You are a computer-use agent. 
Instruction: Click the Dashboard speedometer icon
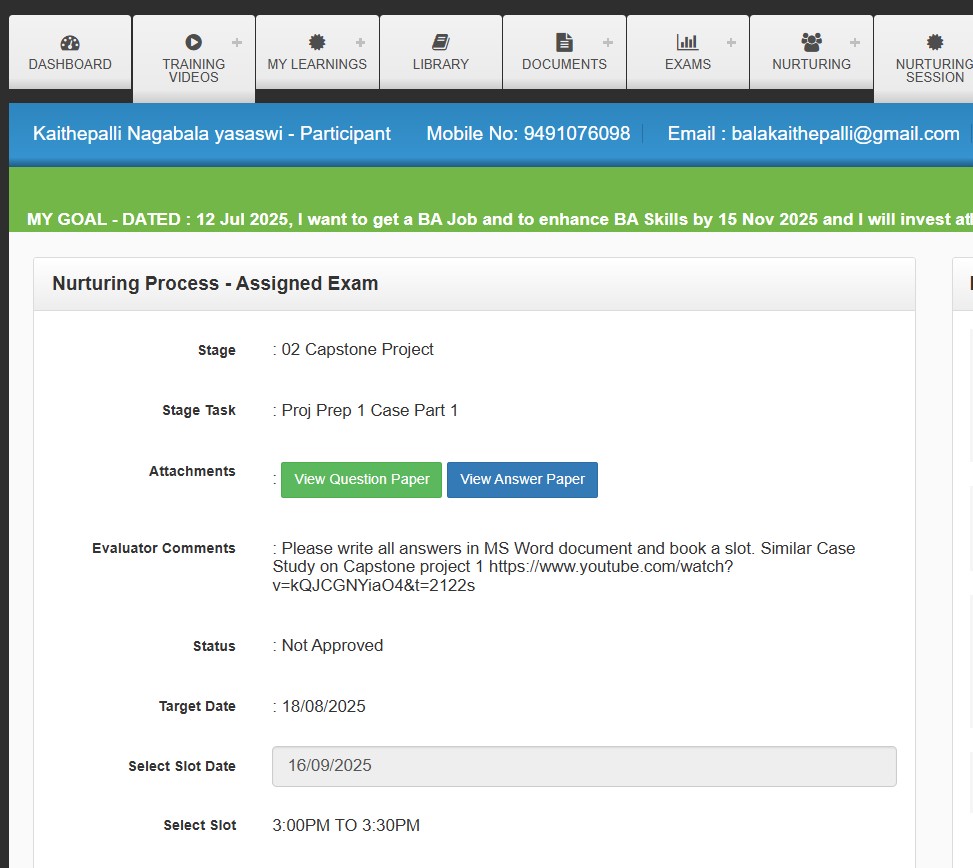(70, 43)
